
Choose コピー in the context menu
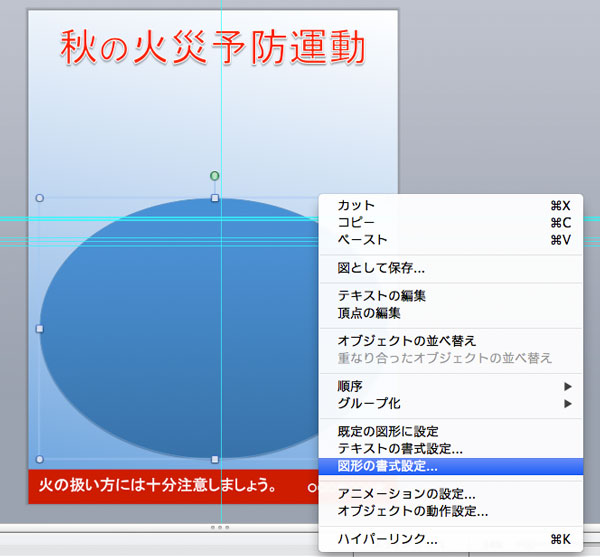point(356,222)
